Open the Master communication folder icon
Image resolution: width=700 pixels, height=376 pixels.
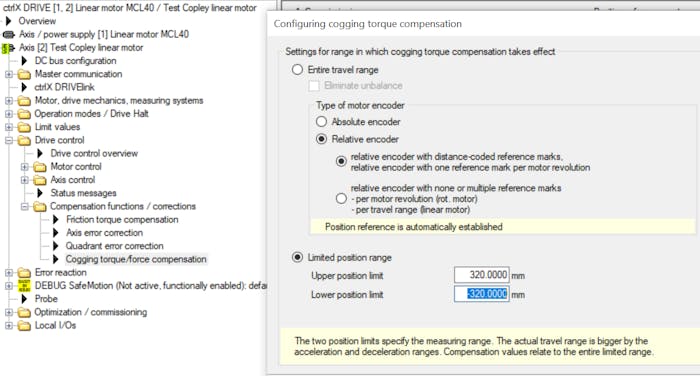tap(24, 74)
